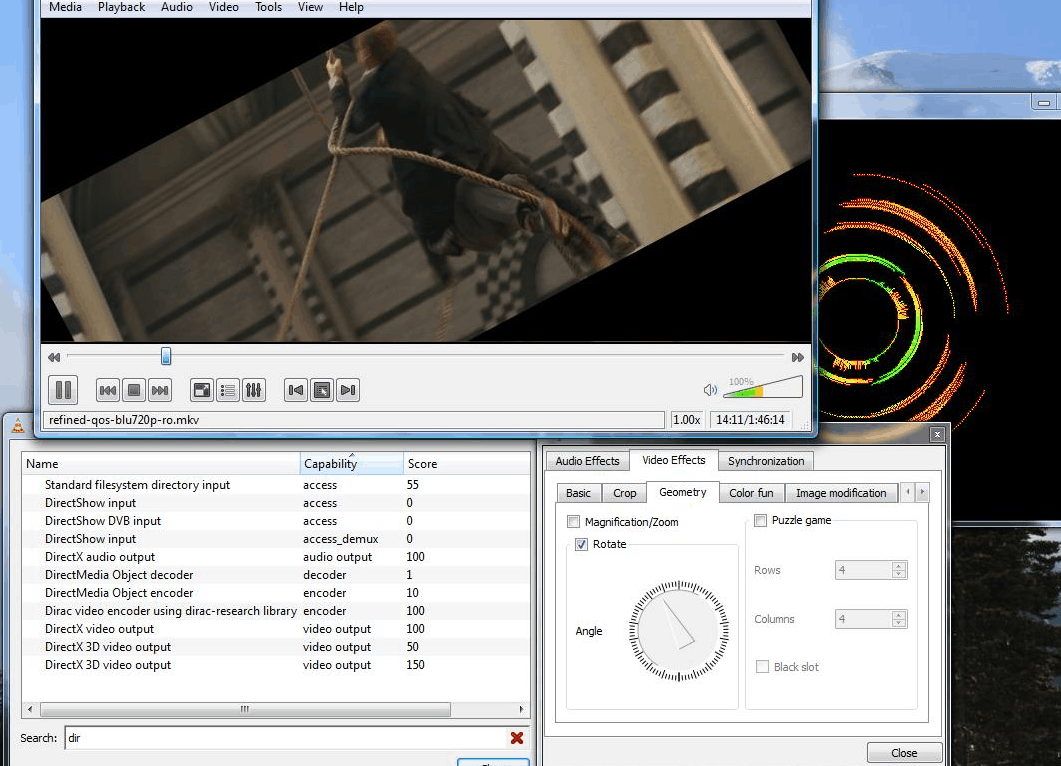
Task: Open extended settings equalizer icon
Action: (x=254, y=390)
